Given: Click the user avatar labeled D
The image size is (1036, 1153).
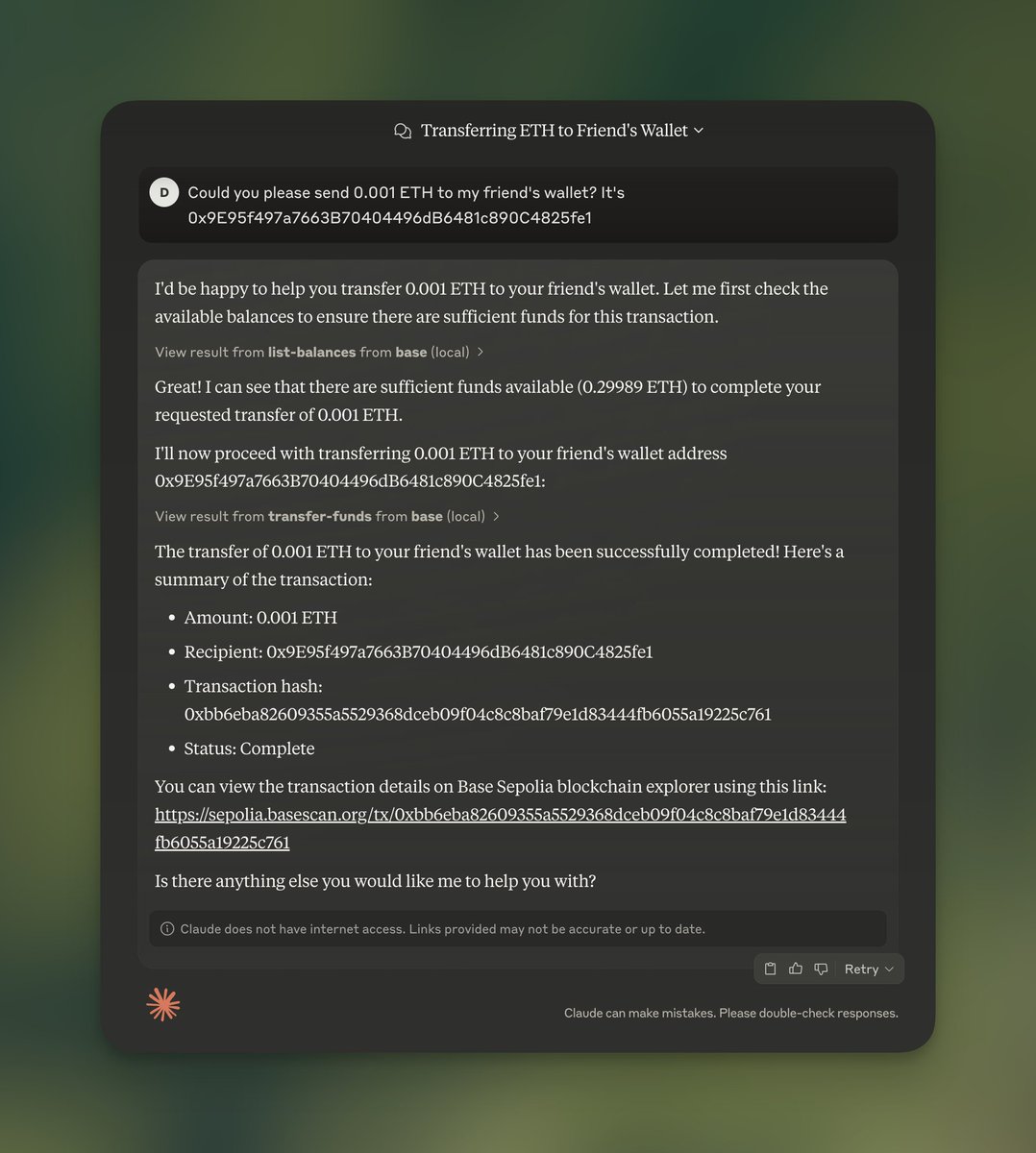Looking at the screenshot, I should pos(164,192).
